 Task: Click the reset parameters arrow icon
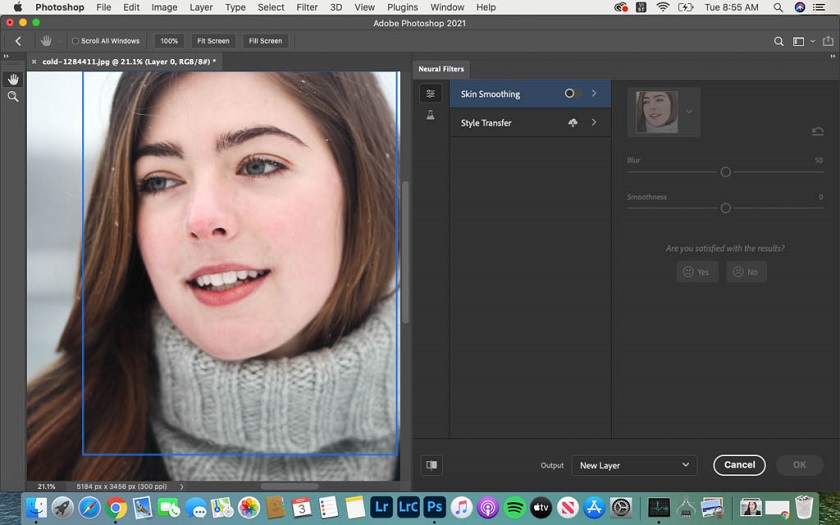pos(818,131)
